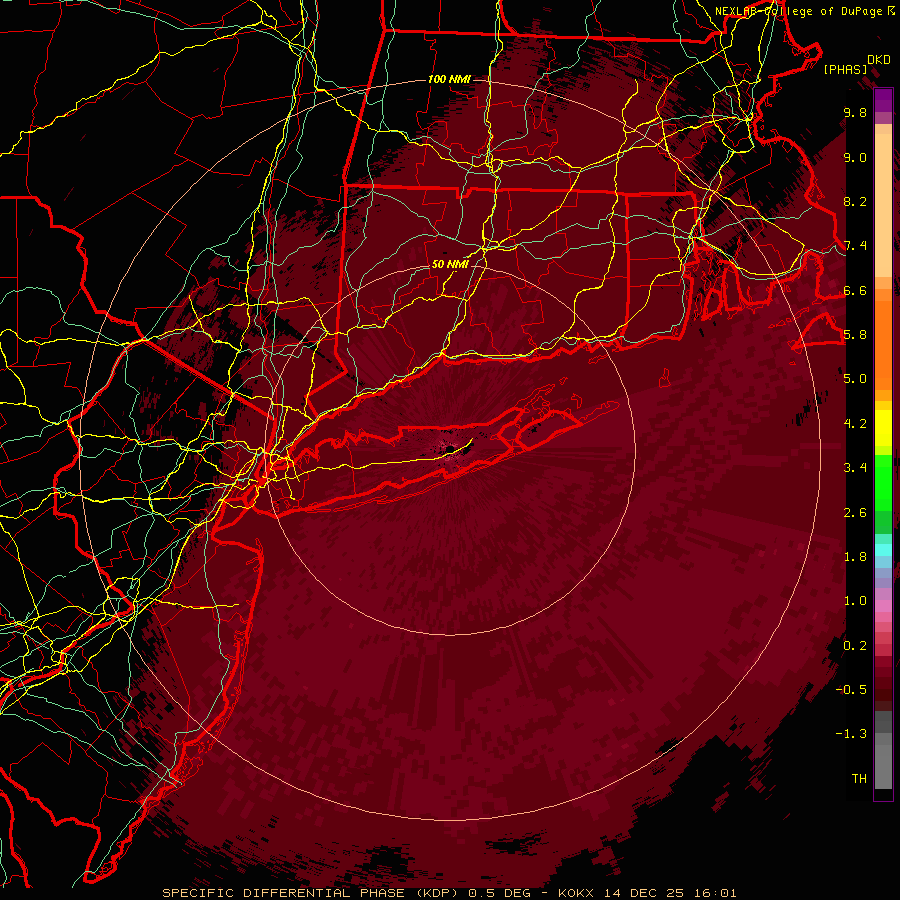Viewport: 900px width, 900px height.
Task: Pick the pink segment of the color bar
Action: pos(883,606)
